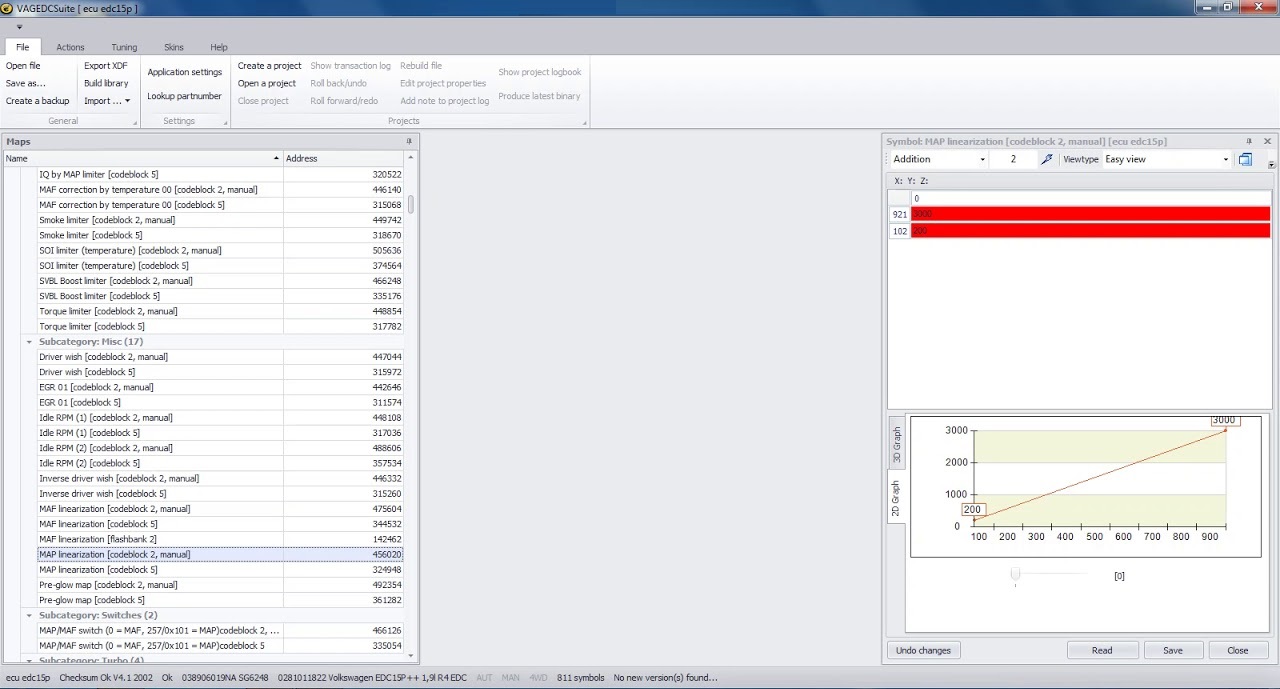Click the VAGEDCSuite application icon in title bar
The image size is (1280, 689).
point(7,8)
